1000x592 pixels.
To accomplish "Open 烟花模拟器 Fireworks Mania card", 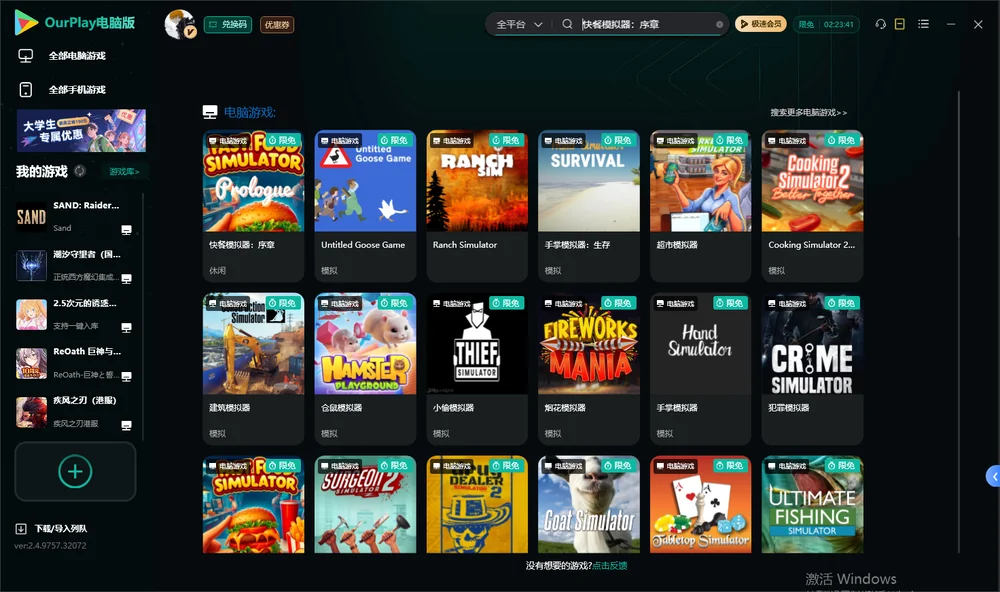I will [589, 369].
